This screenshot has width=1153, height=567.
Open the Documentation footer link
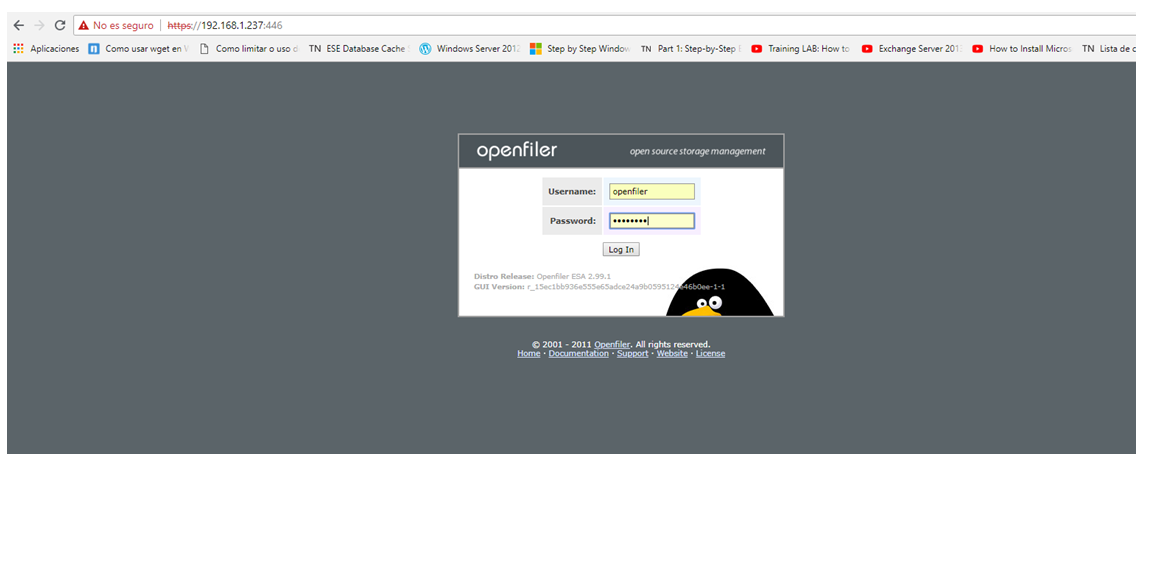click(579, 354)
